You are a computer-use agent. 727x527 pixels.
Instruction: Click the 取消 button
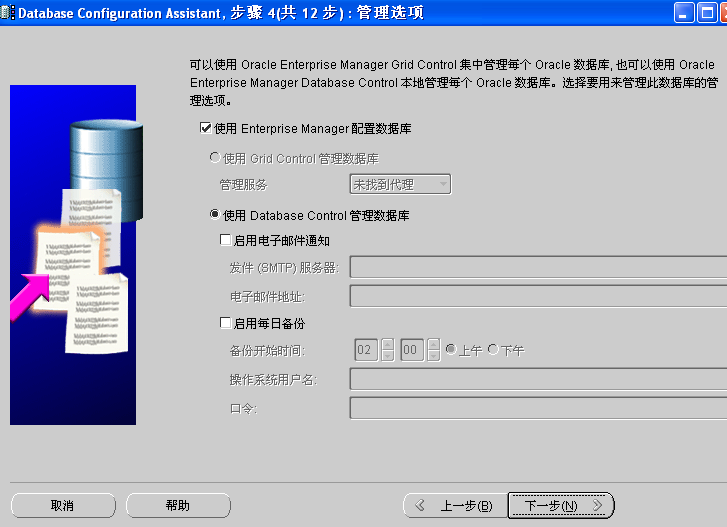point(63,505)
